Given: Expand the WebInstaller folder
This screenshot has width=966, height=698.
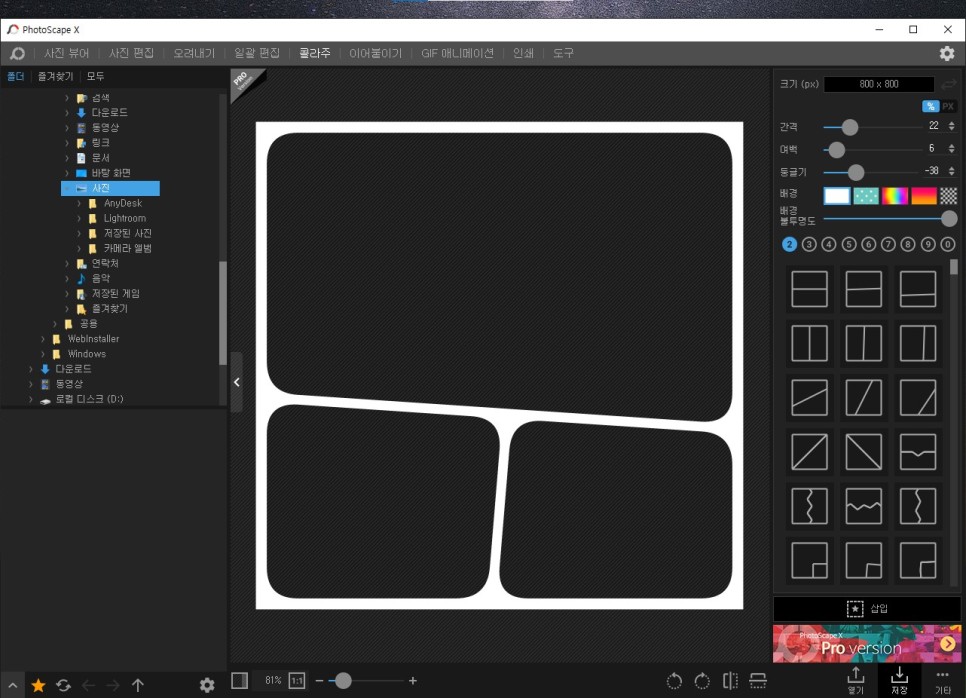Looking at the screenshot, I should click(x=43, y=339).
